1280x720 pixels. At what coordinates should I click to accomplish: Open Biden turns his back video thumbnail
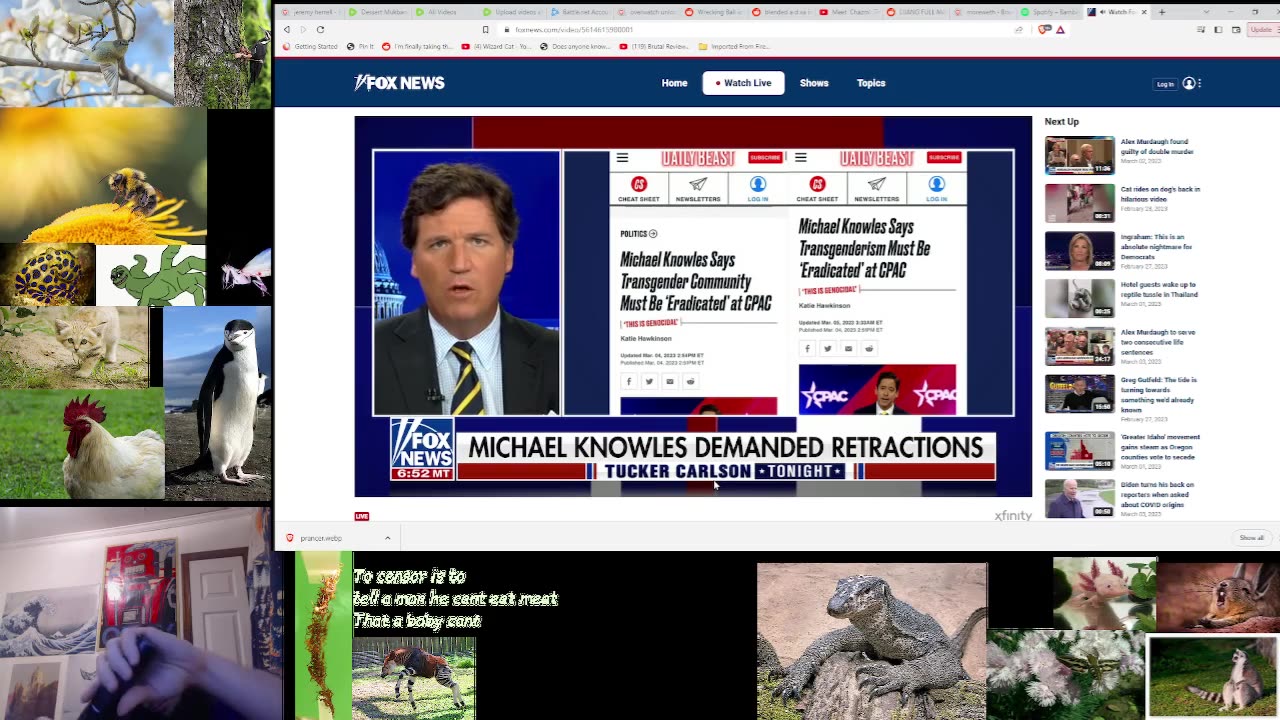pyautogui.click(x=1079, y=499)
